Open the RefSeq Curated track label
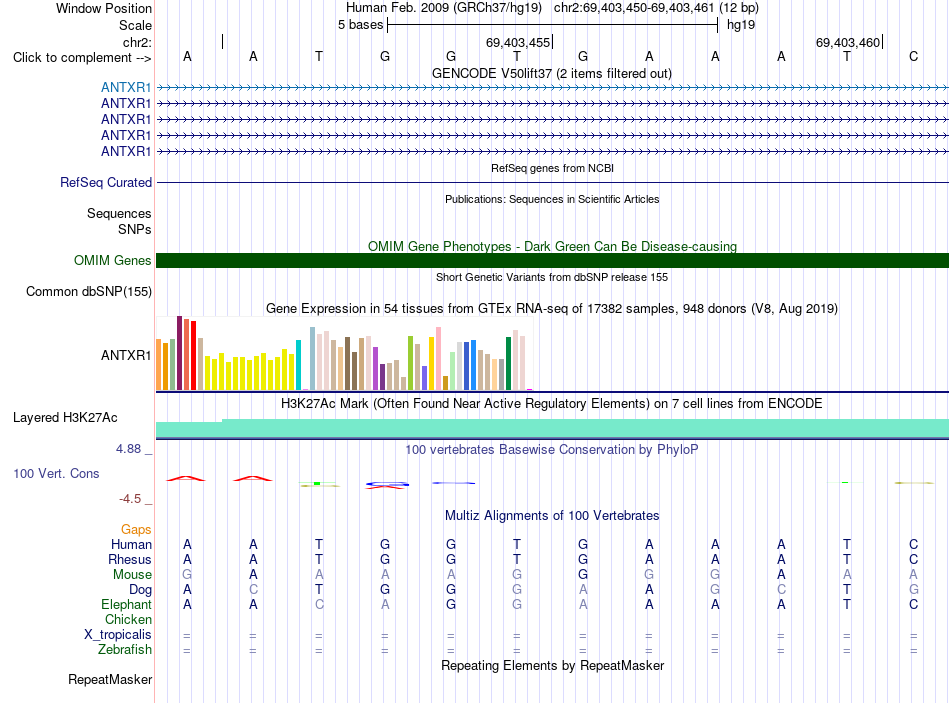Image resolution: width=950 pixels, height=703 pixels. pos(106,182)
